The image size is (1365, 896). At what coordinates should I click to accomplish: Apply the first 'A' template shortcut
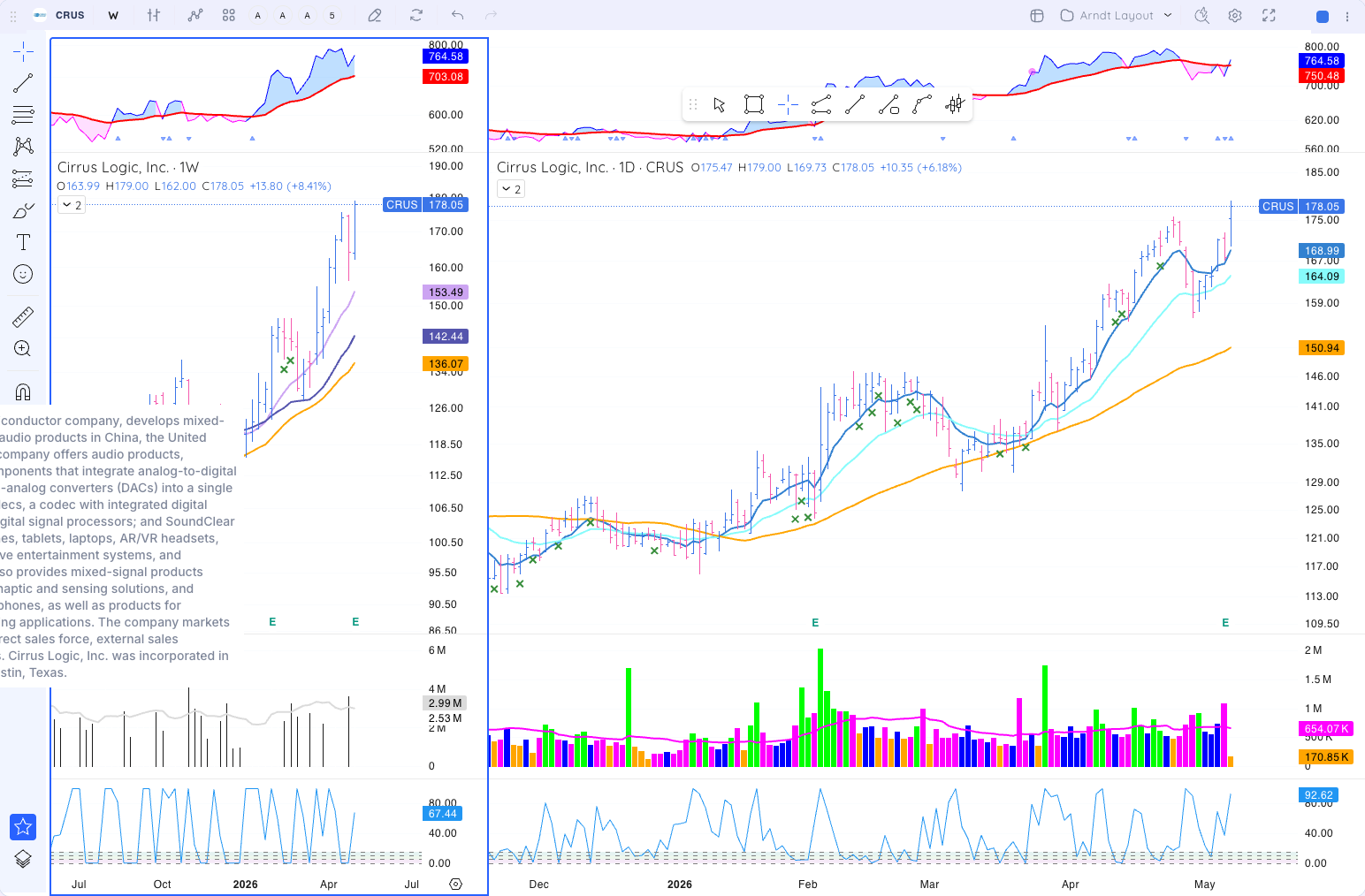257,15
